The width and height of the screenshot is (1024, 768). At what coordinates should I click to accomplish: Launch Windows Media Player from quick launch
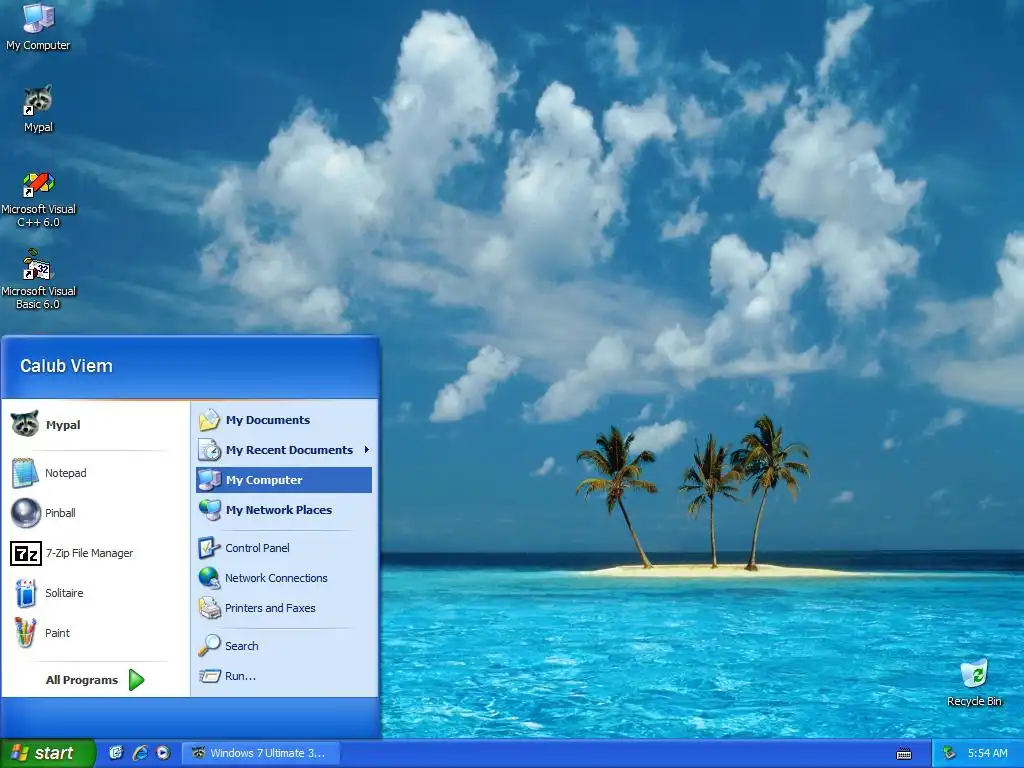[163, 753]
